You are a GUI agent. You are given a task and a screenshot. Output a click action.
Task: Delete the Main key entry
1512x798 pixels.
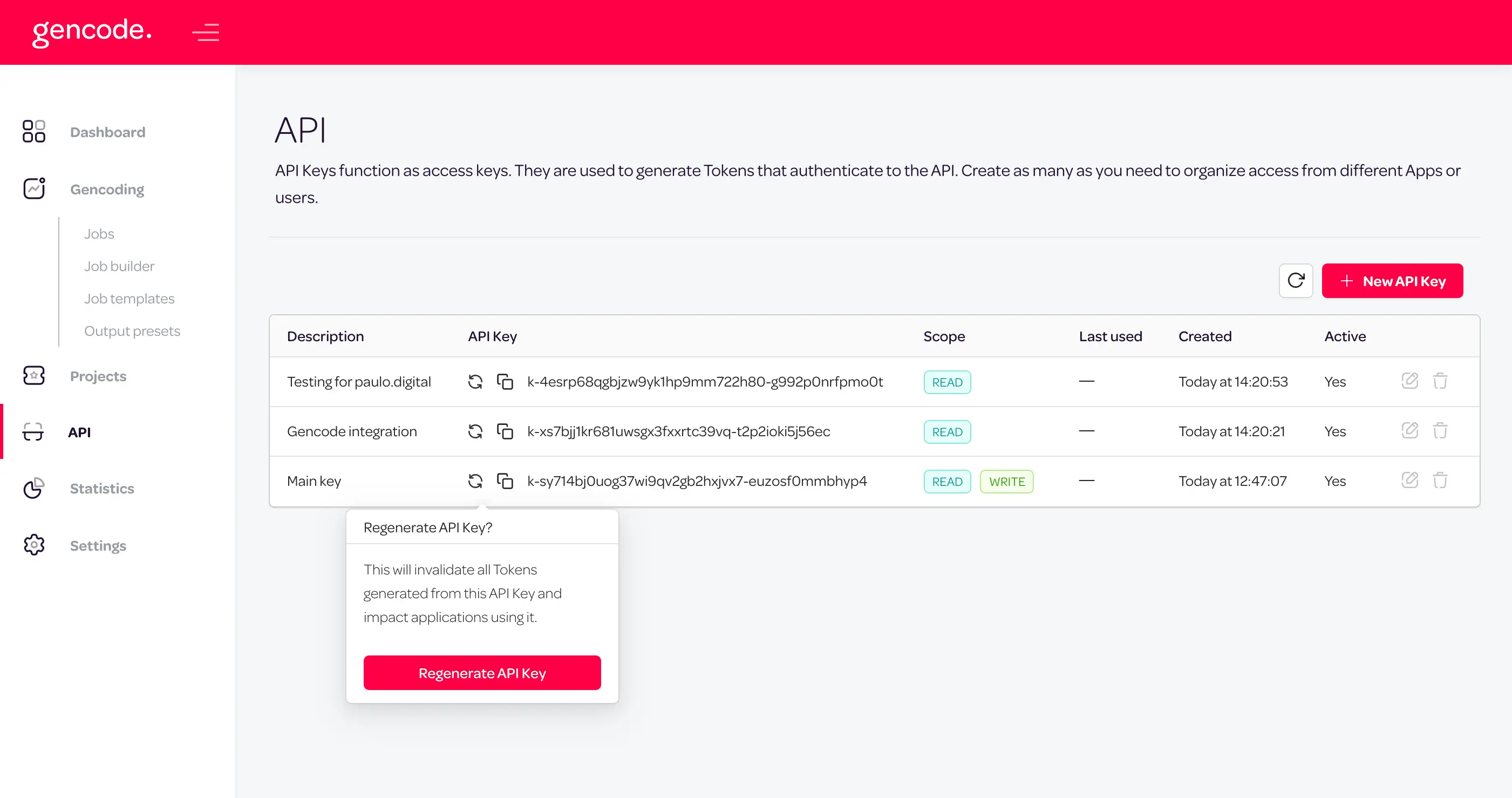coord(1440,481)
